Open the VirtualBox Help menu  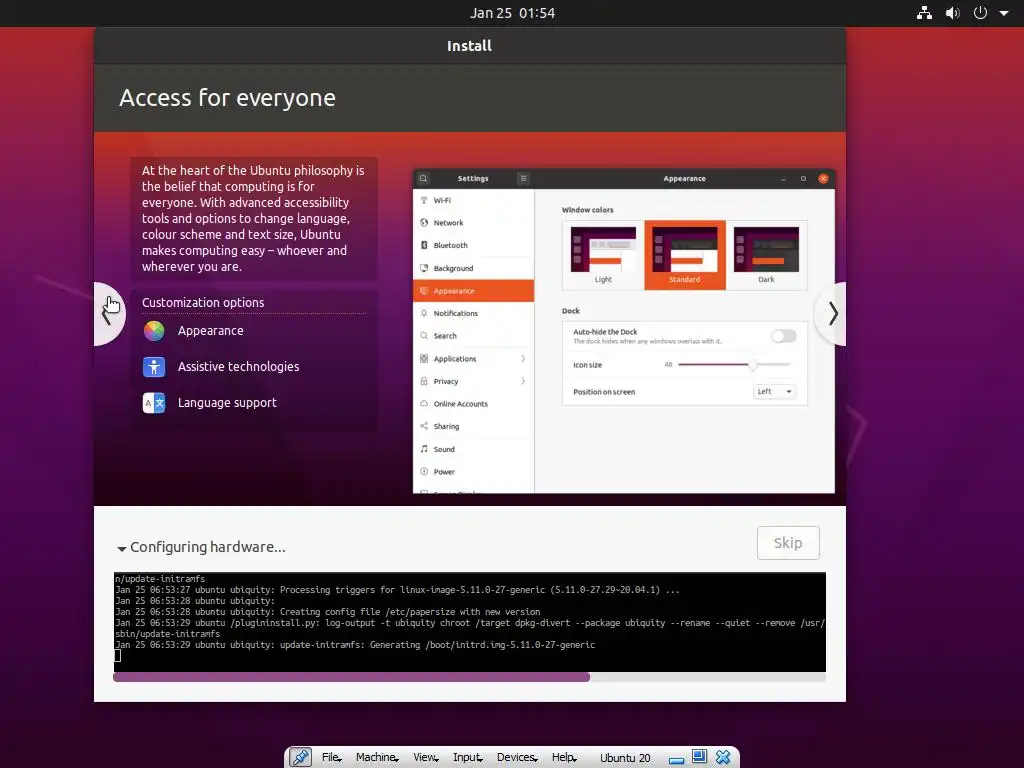tap(564, 758)
